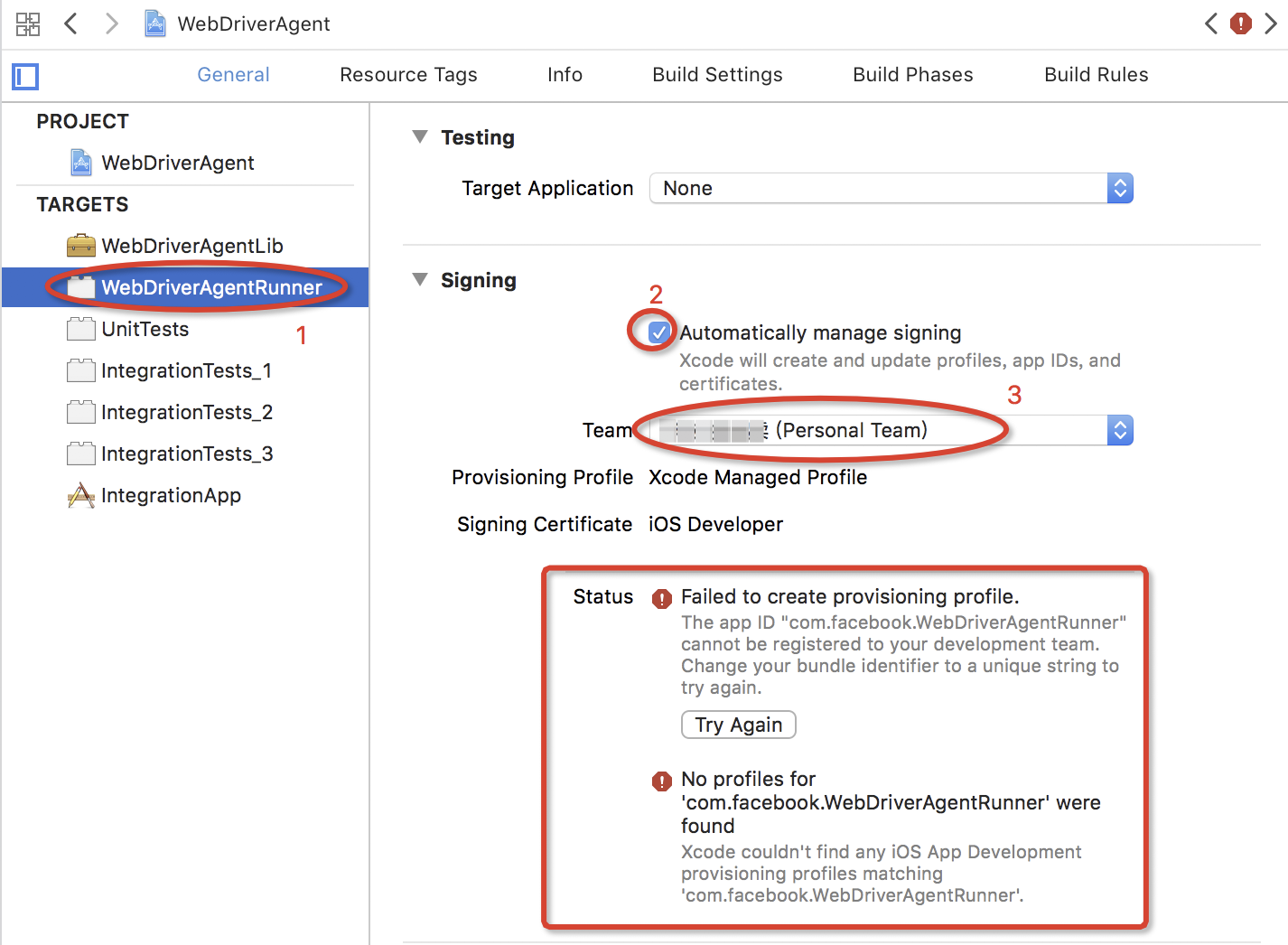Open the Team selection dropdown
The height and width of the screenshot is (945, 1288).
click(891, 430)
